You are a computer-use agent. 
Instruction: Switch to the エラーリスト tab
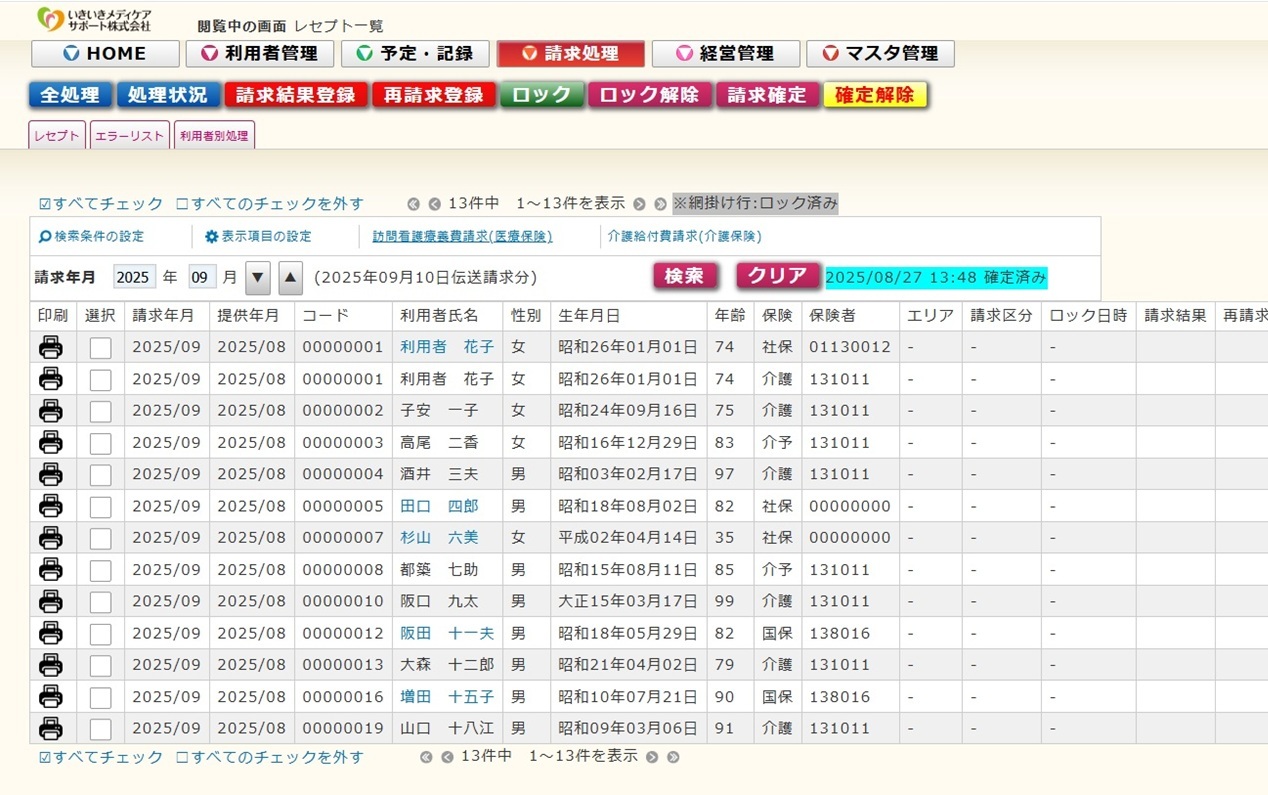click(129, 136)
